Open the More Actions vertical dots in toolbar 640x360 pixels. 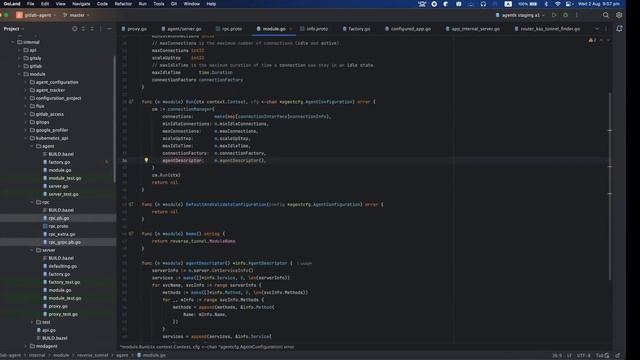pyautogui.click(x=577, y=15)
